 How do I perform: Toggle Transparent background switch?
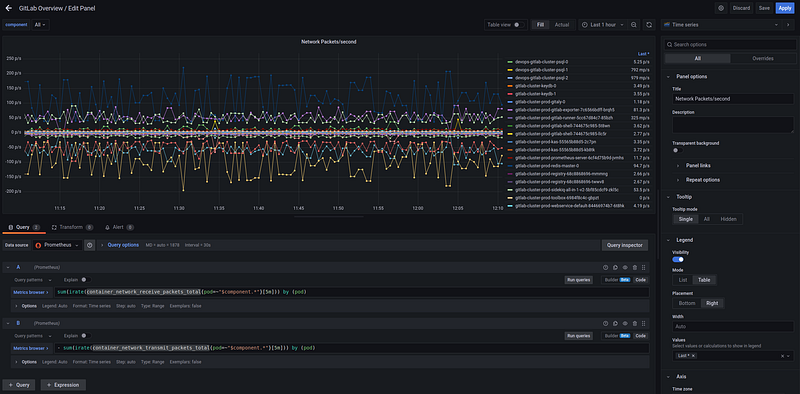(x=678, y=150)
